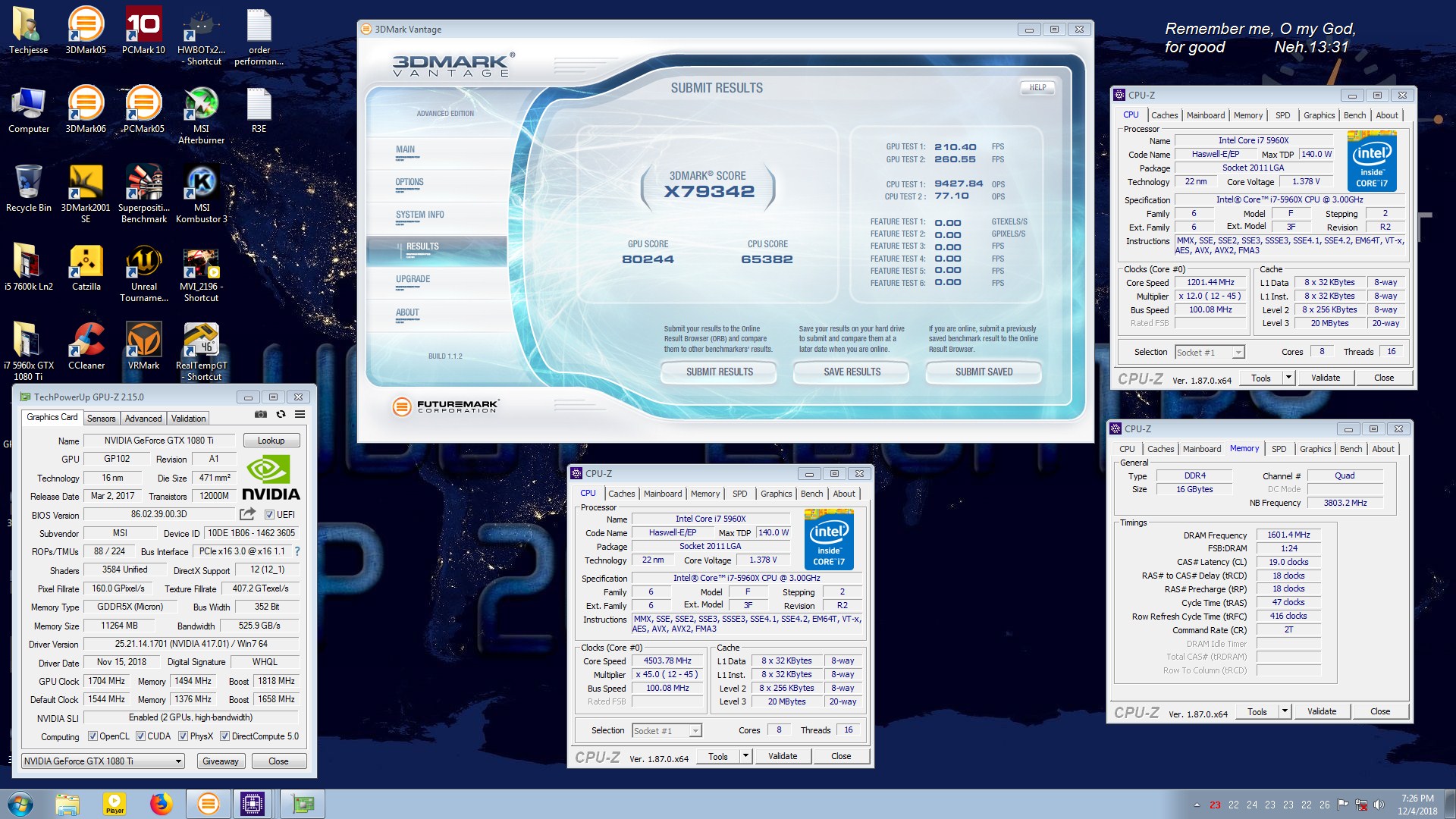Select Mainboard tab in center CPU-Z
This screenshot has width=1456, height=819.
coord(663,494)
